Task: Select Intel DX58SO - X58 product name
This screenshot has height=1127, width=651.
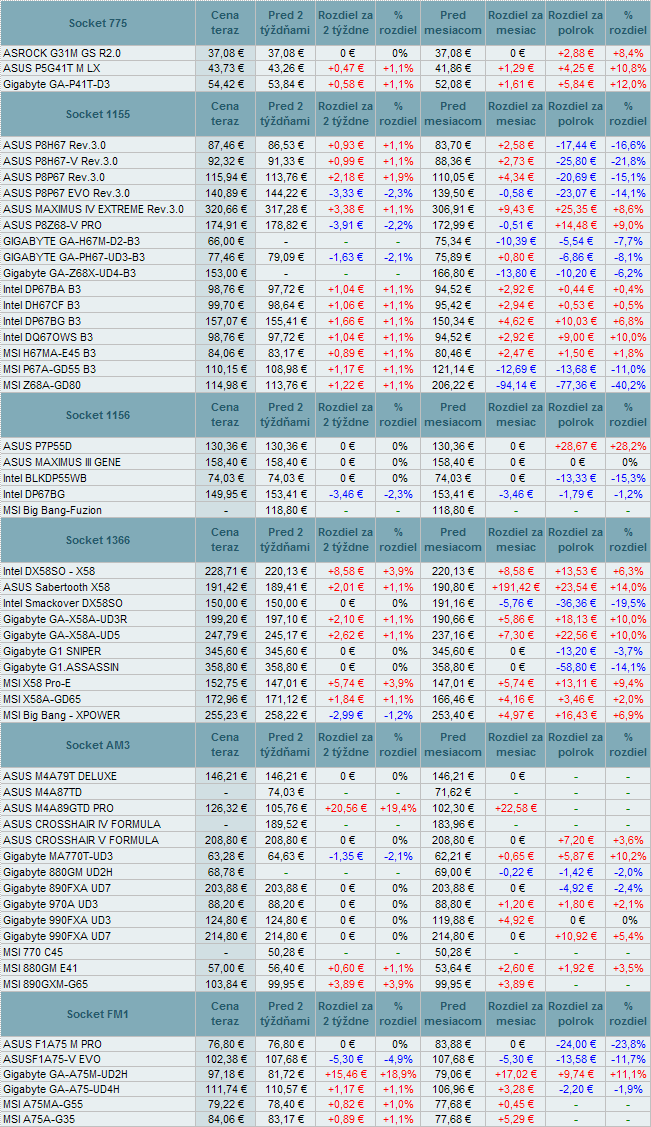Action: click(51, 571)
